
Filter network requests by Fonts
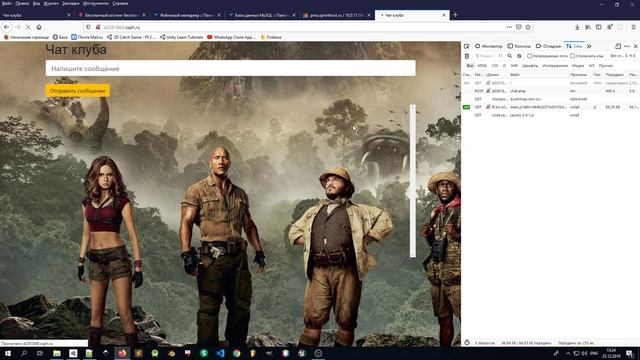530,66
